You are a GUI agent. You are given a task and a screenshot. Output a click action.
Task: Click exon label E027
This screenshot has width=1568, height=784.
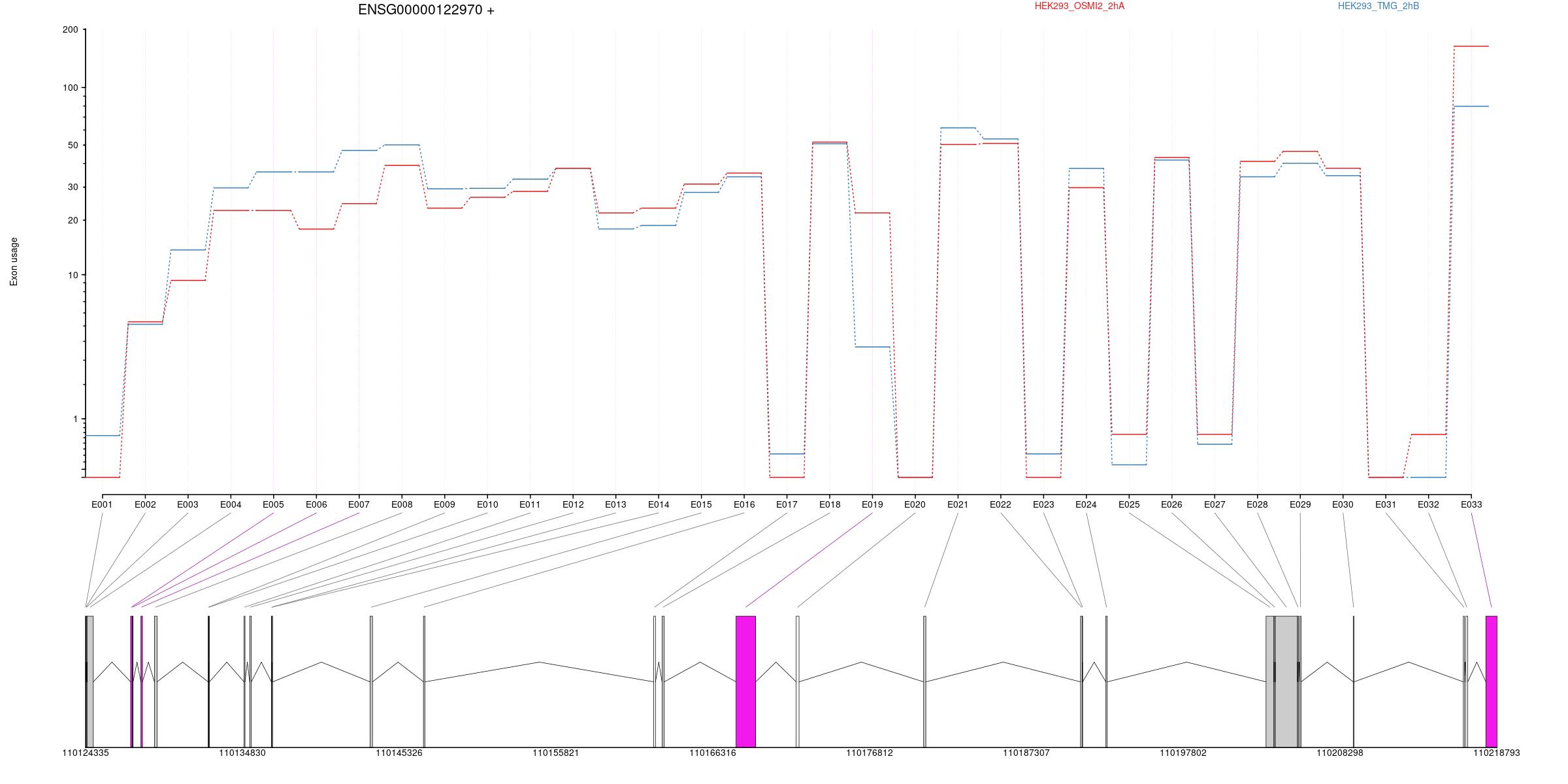click(x=1215, y=504)
